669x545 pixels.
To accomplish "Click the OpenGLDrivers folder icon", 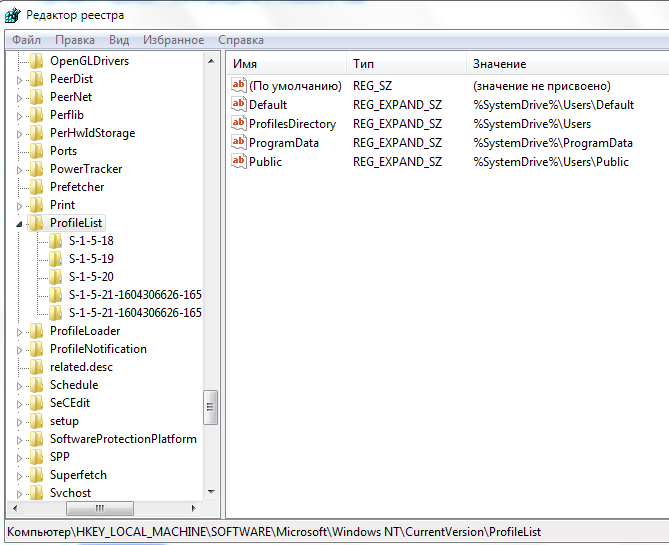I will [x=37, y=61].
